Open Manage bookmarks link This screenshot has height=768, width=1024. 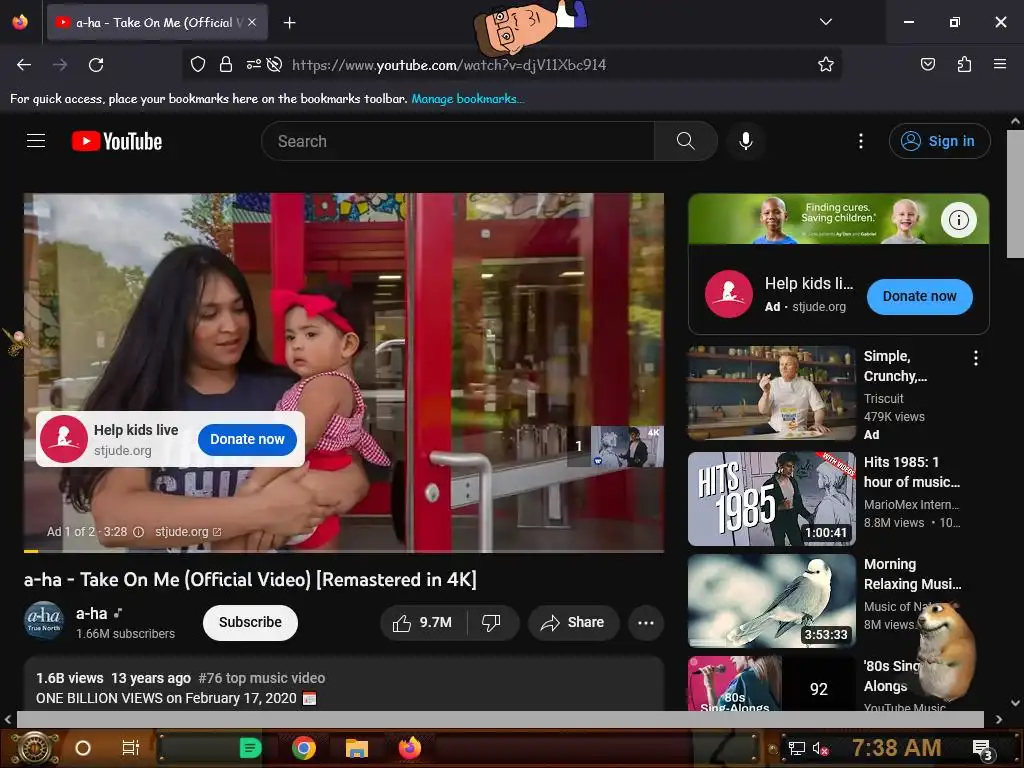[x=467, y=99]
